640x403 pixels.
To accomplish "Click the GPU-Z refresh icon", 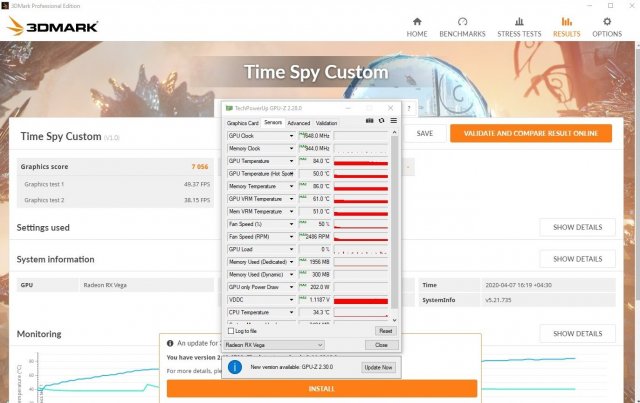I will (381, 121).
